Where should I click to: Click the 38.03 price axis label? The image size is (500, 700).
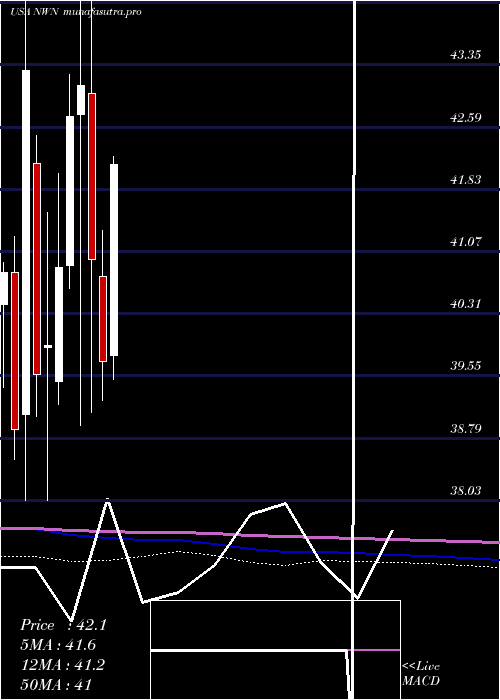tap(466, 491)
